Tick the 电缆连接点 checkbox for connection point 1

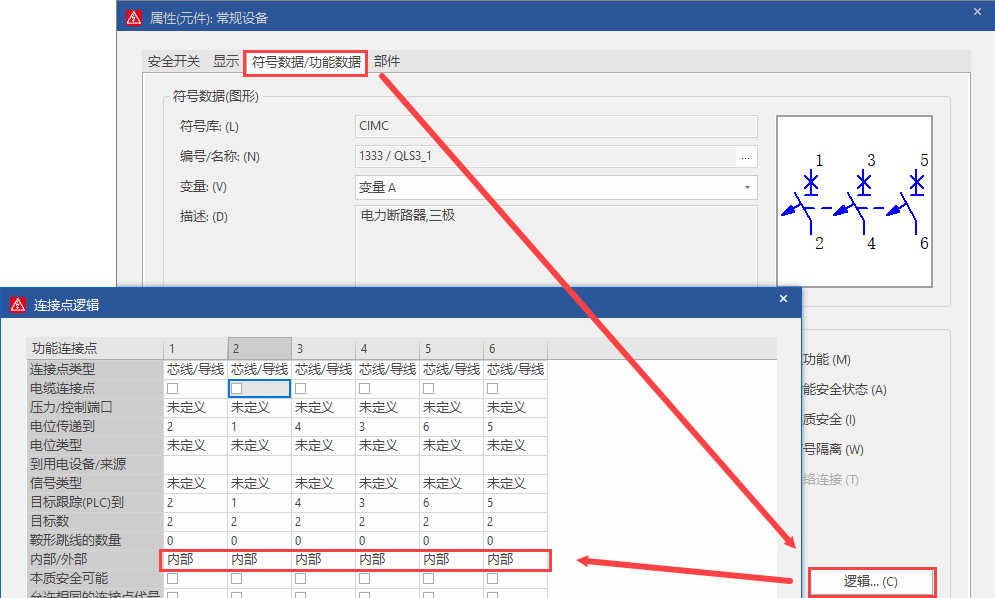coord(173,388)
